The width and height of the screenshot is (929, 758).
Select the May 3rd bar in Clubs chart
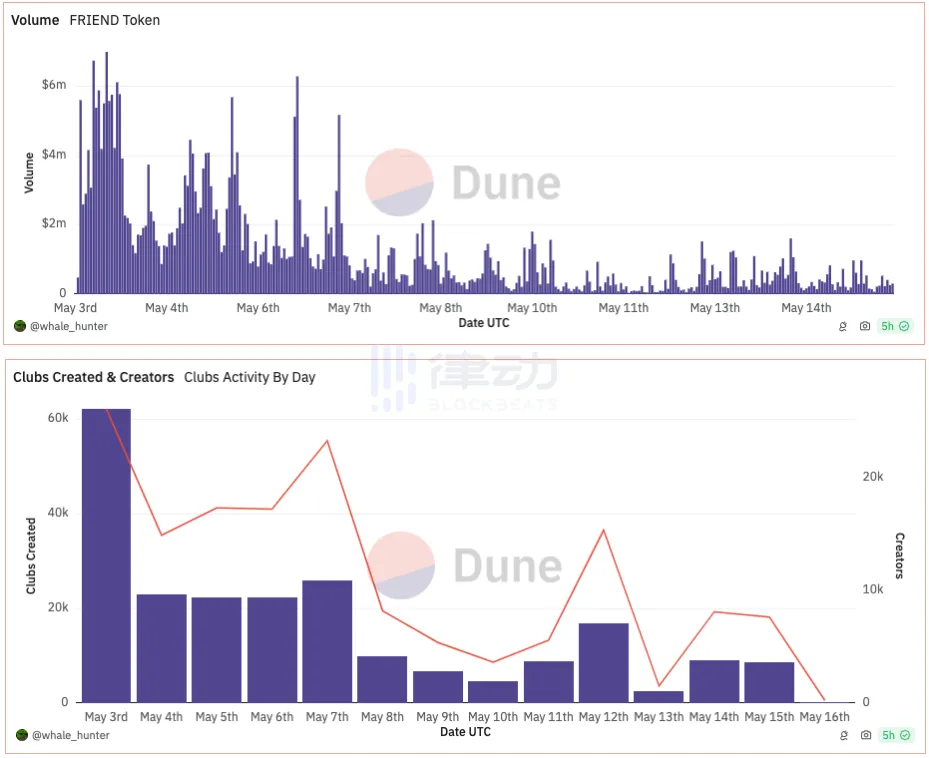click(106, 555)
